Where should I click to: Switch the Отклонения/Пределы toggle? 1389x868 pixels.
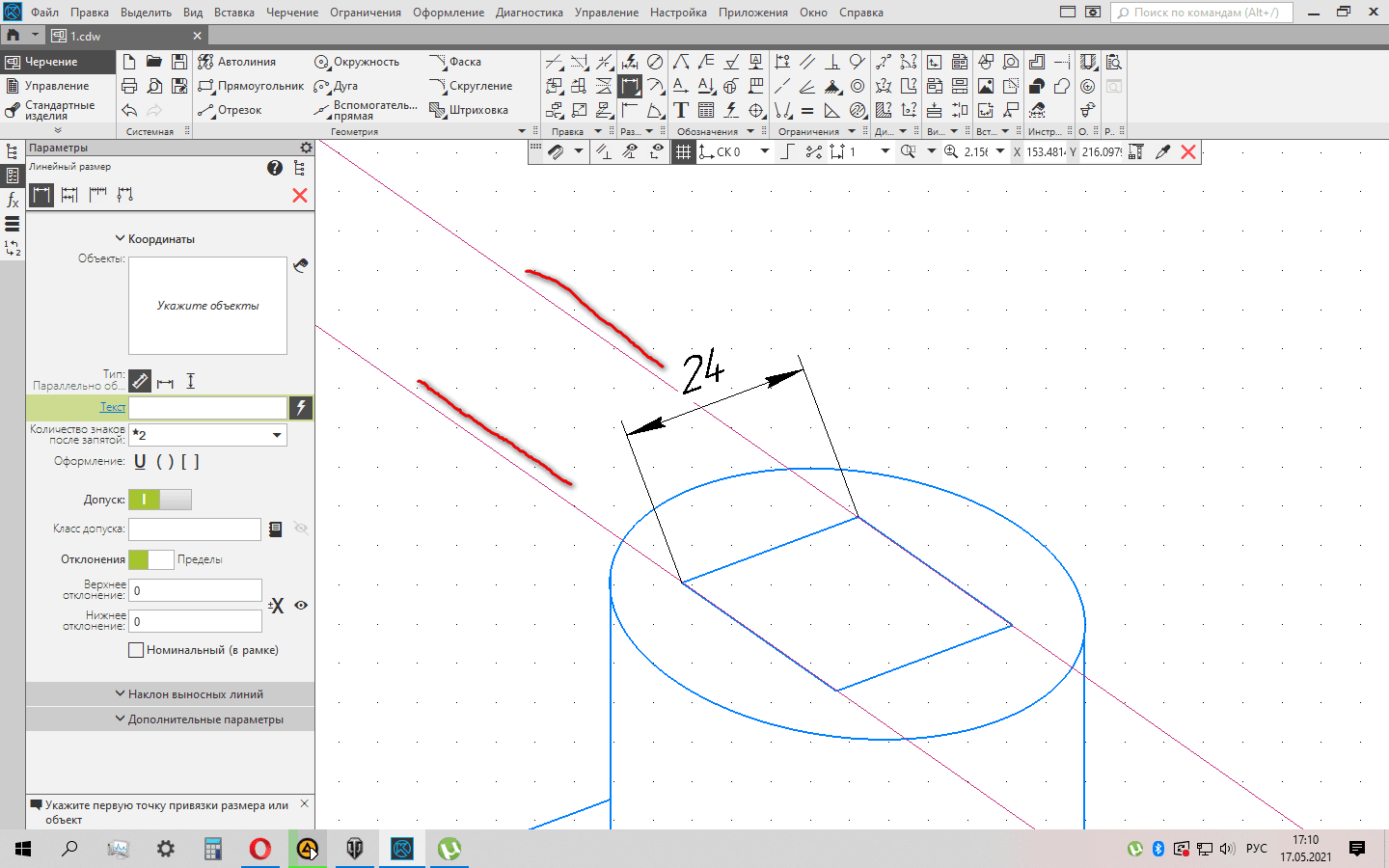[150, 559]
